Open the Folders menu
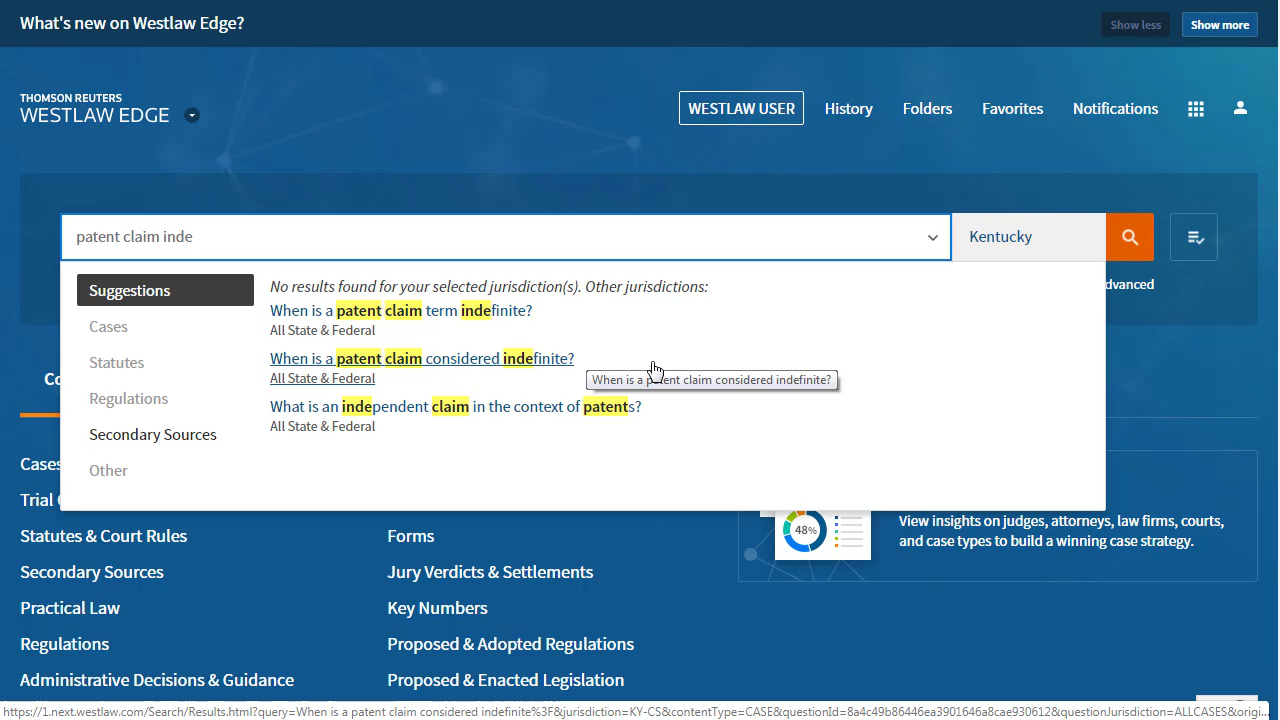This screenshot has width=1280, height=720. 927,109
